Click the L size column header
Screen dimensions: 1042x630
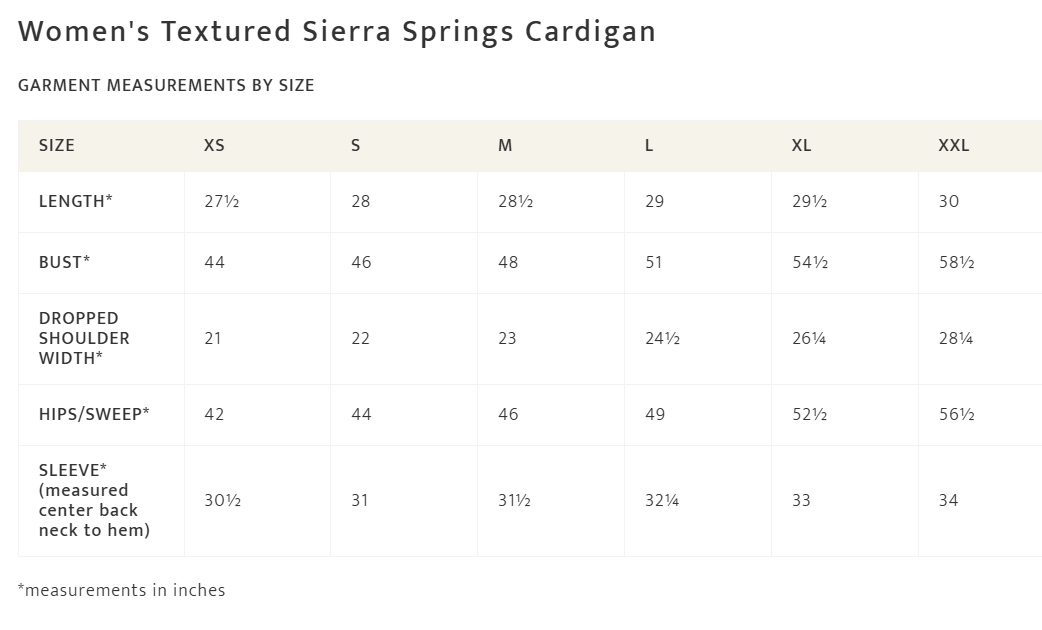click(649, 146)
